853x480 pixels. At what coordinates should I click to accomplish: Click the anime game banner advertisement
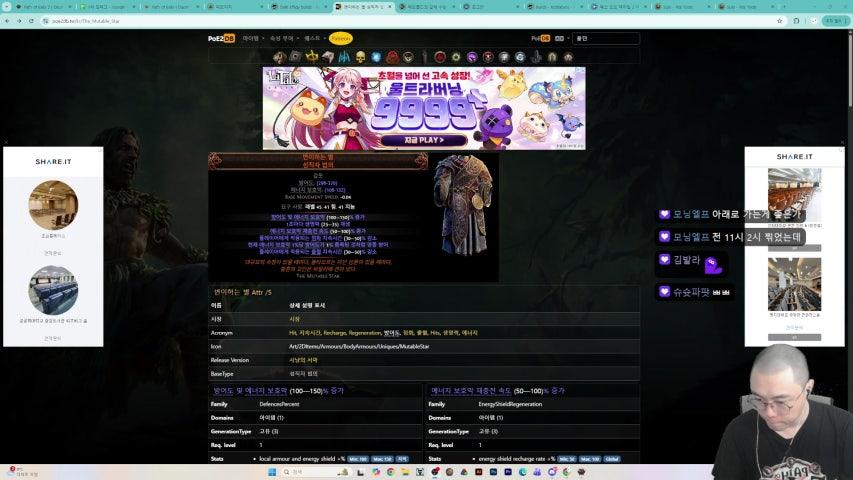[x=424, y=108]
